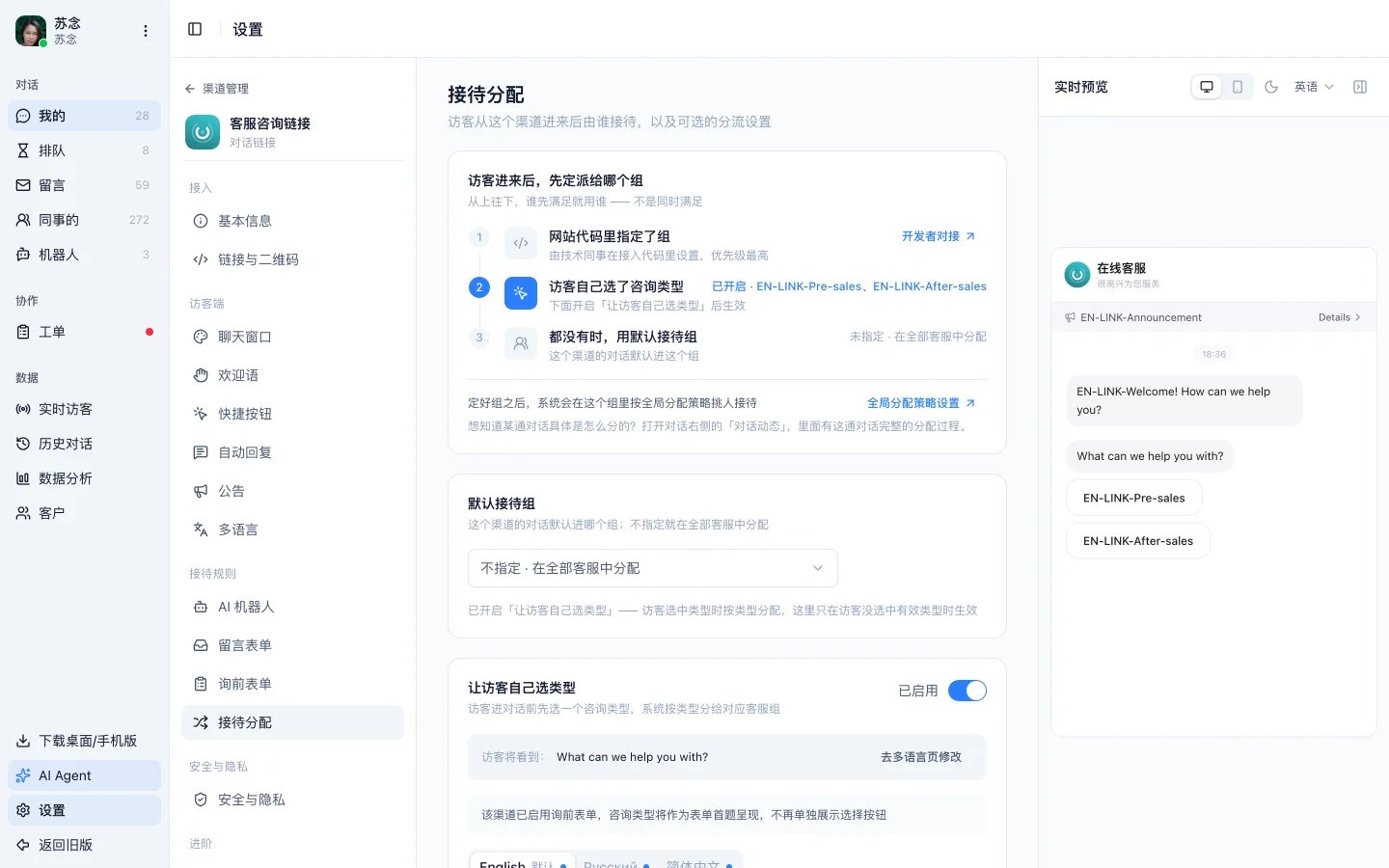Viewport: 1389px width, 868px height.
Task: Select mobile preview mode icon
Action: (1238, 87)
